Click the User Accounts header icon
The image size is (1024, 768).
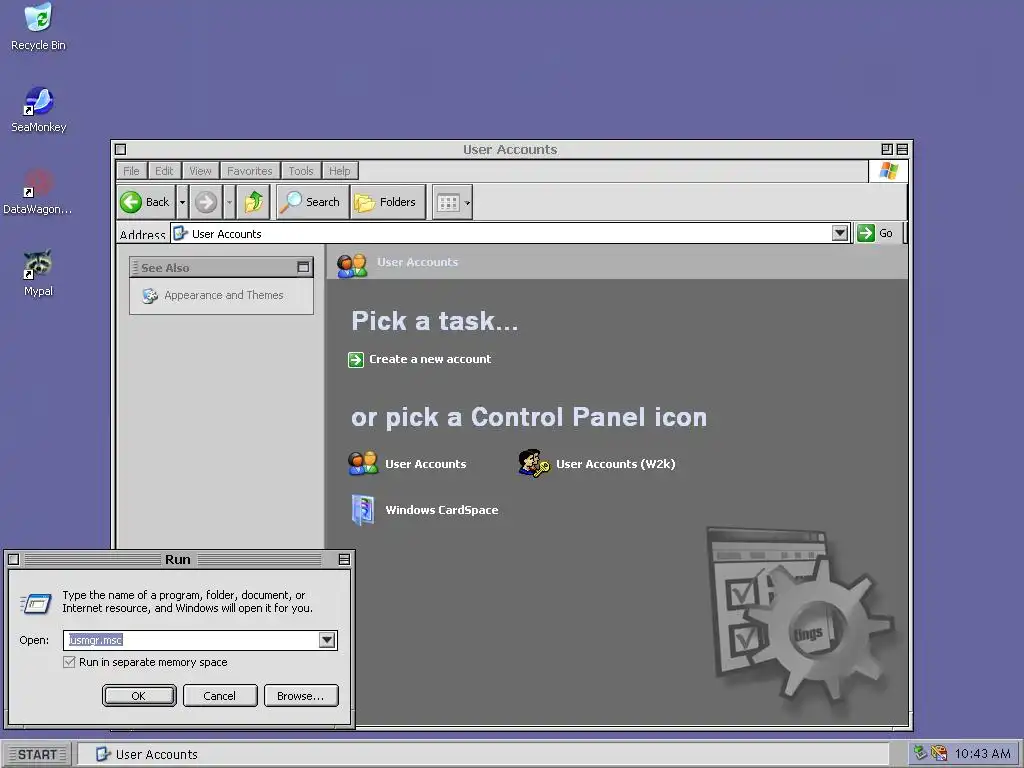[x=352, y=264]
